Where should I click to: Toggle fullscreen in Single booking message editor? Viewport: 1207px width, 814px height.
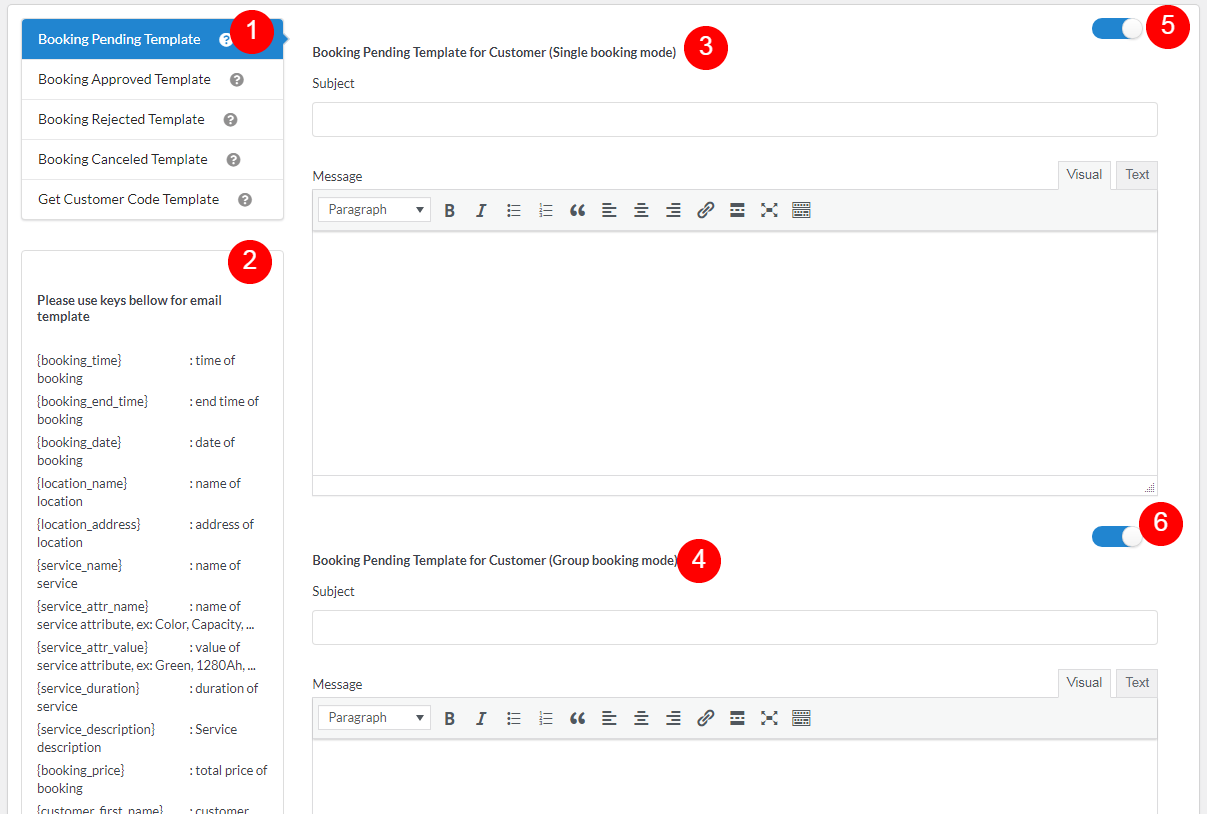pyautogui.click(x=769, y=210)
